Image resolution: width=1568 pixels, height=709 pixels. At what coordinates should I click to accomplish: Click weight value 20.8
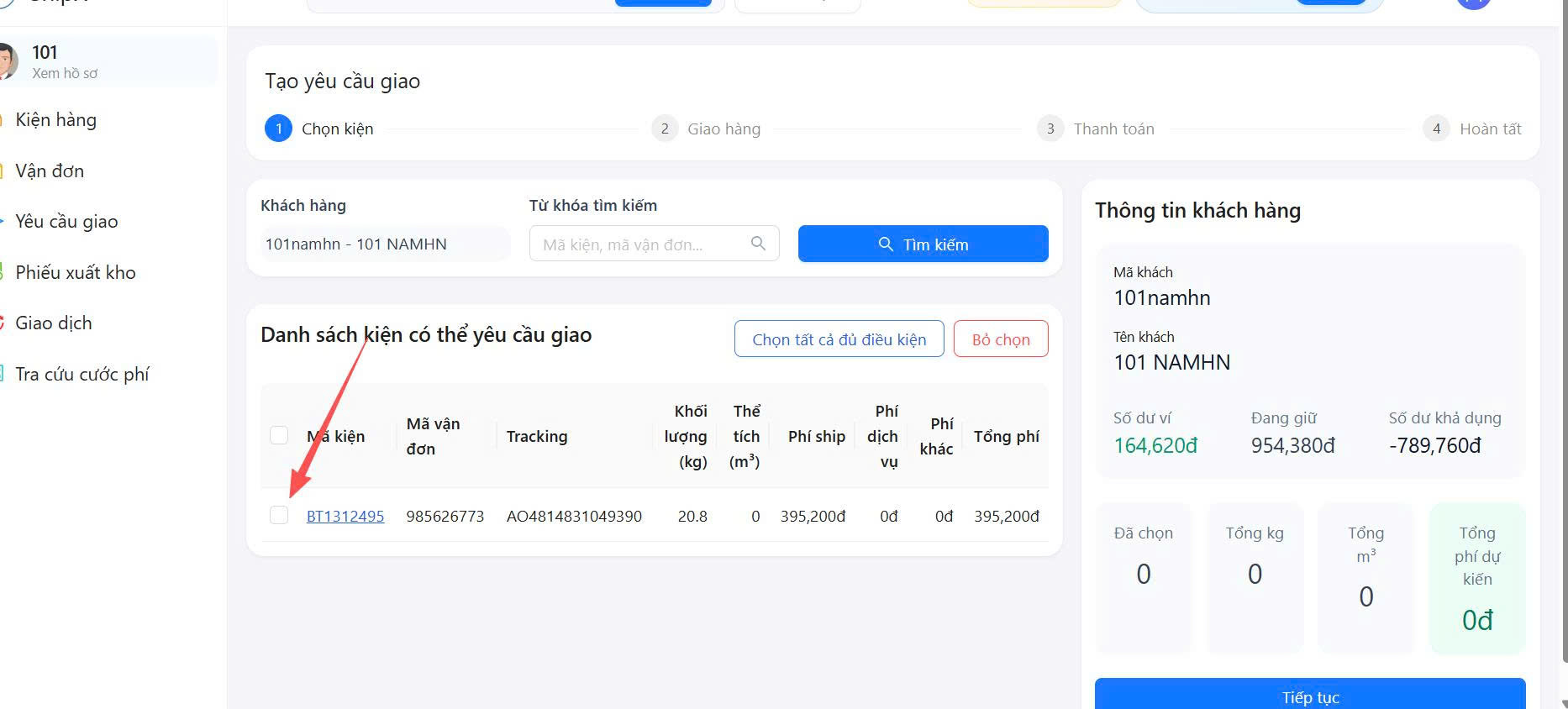[x=692, y=516]
